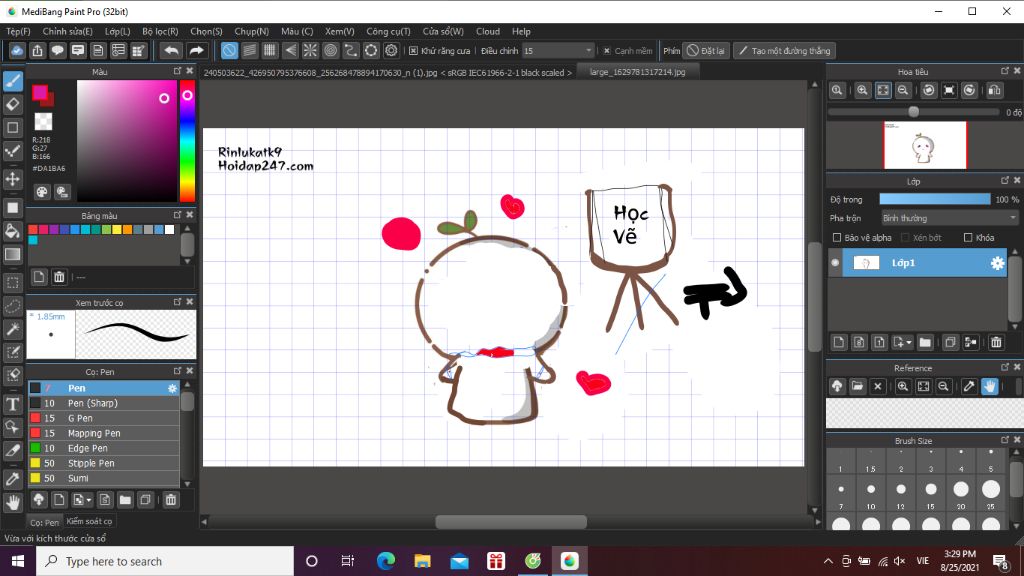Select the Eyedropper tool
The height and width of the screenshot is (576, 1024).
point(12,479)
